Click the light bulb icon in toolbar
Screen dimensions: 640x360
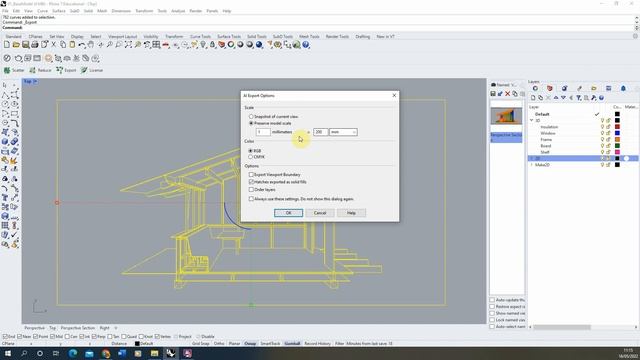point(203,45)
